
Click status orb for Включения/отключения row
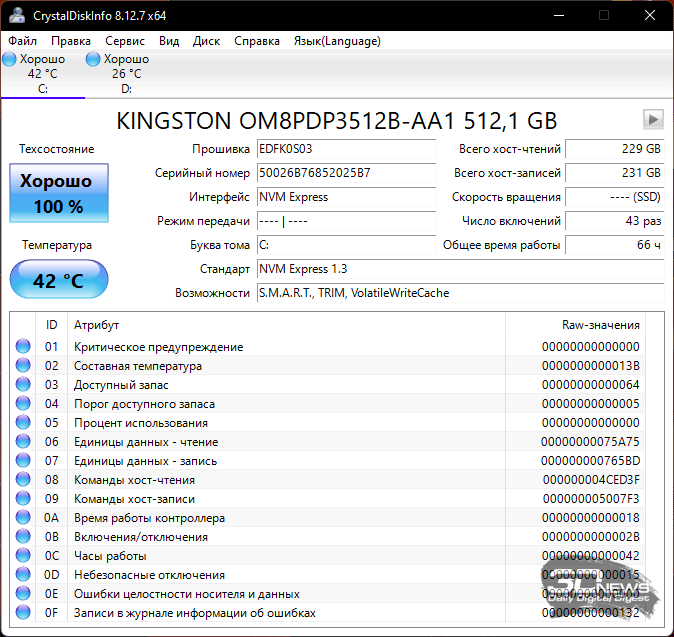(x=23, y=536)
